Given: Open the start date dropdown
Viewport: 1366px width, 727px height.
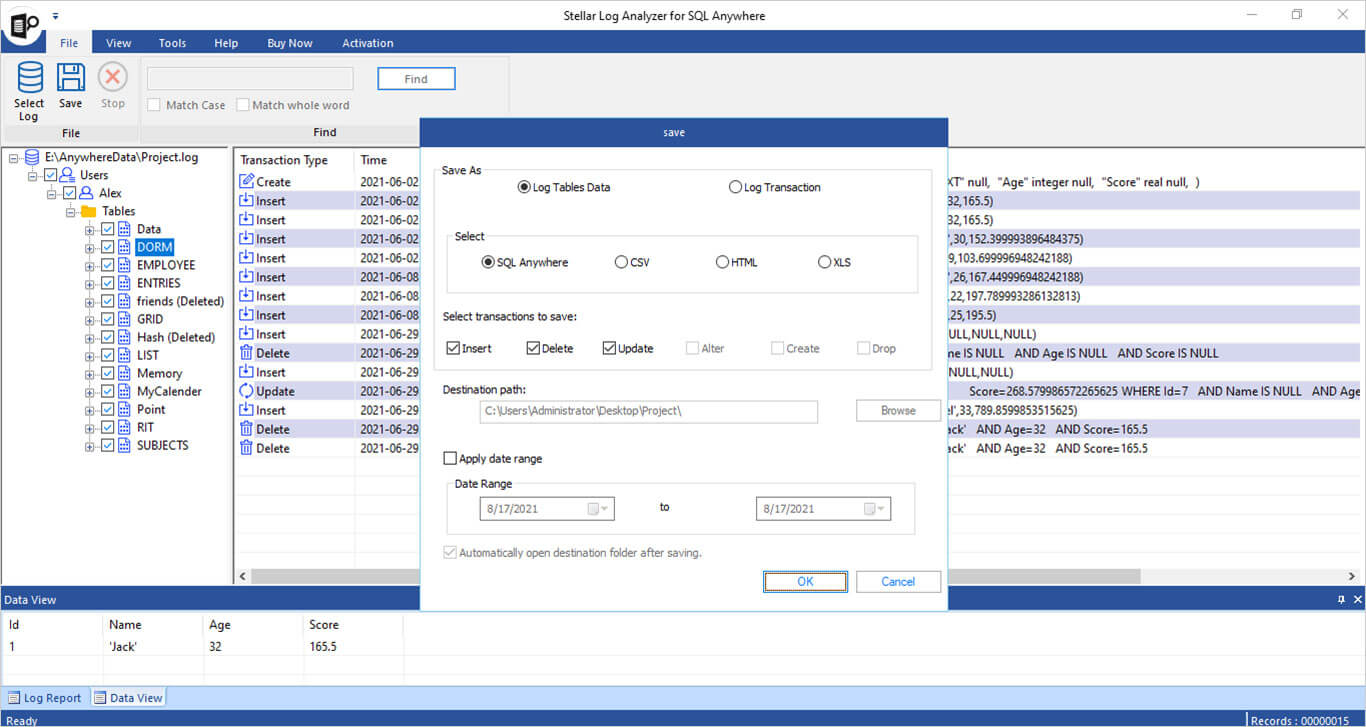Looking at the screenshot, I should click(597, 509).
